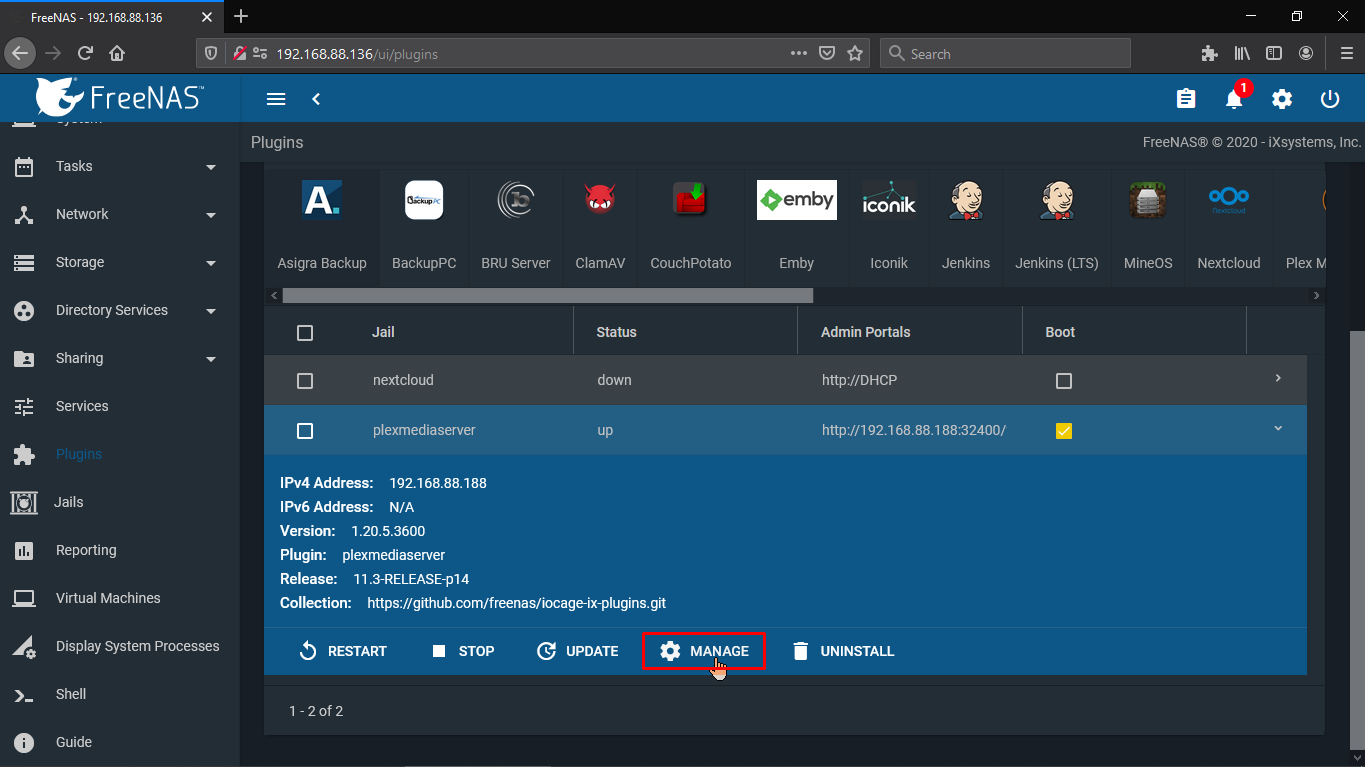
Task: Enable boot checkbox for nextcloud
Action: 1064,381
